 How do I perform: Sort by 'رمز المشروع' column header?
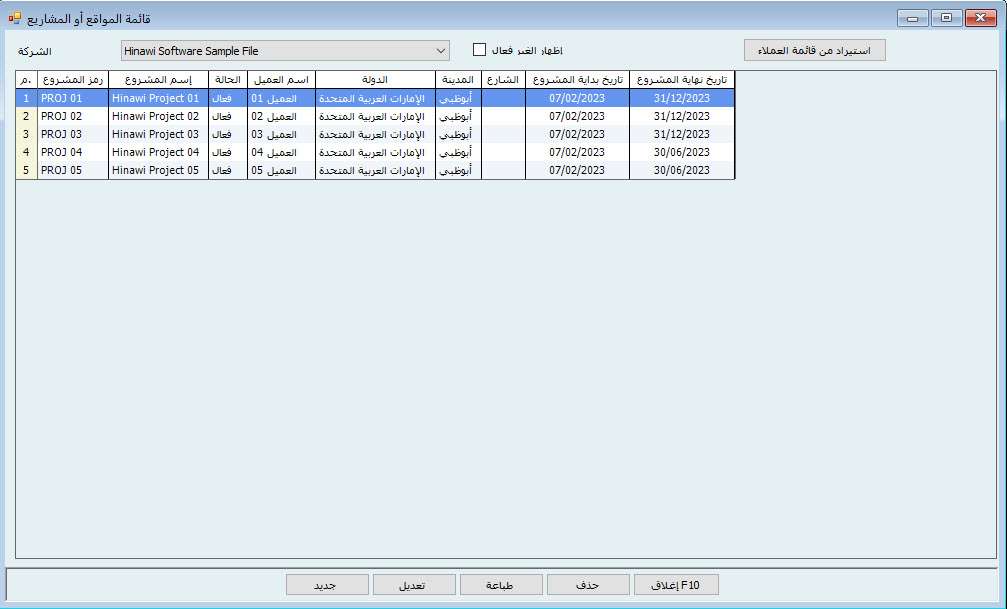point(72,80)
